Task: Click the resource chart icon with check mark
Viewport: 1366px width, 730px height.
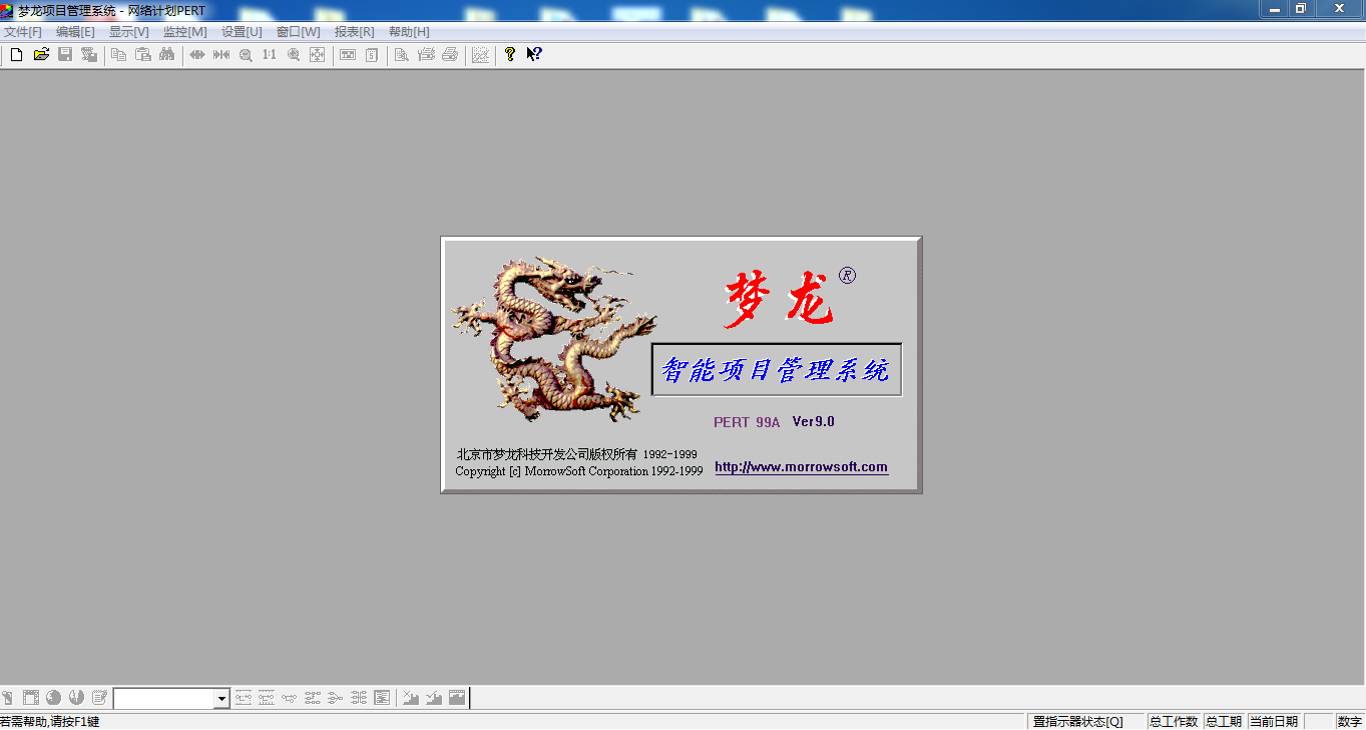Action: pyautogui.click(x=433, y=698)
